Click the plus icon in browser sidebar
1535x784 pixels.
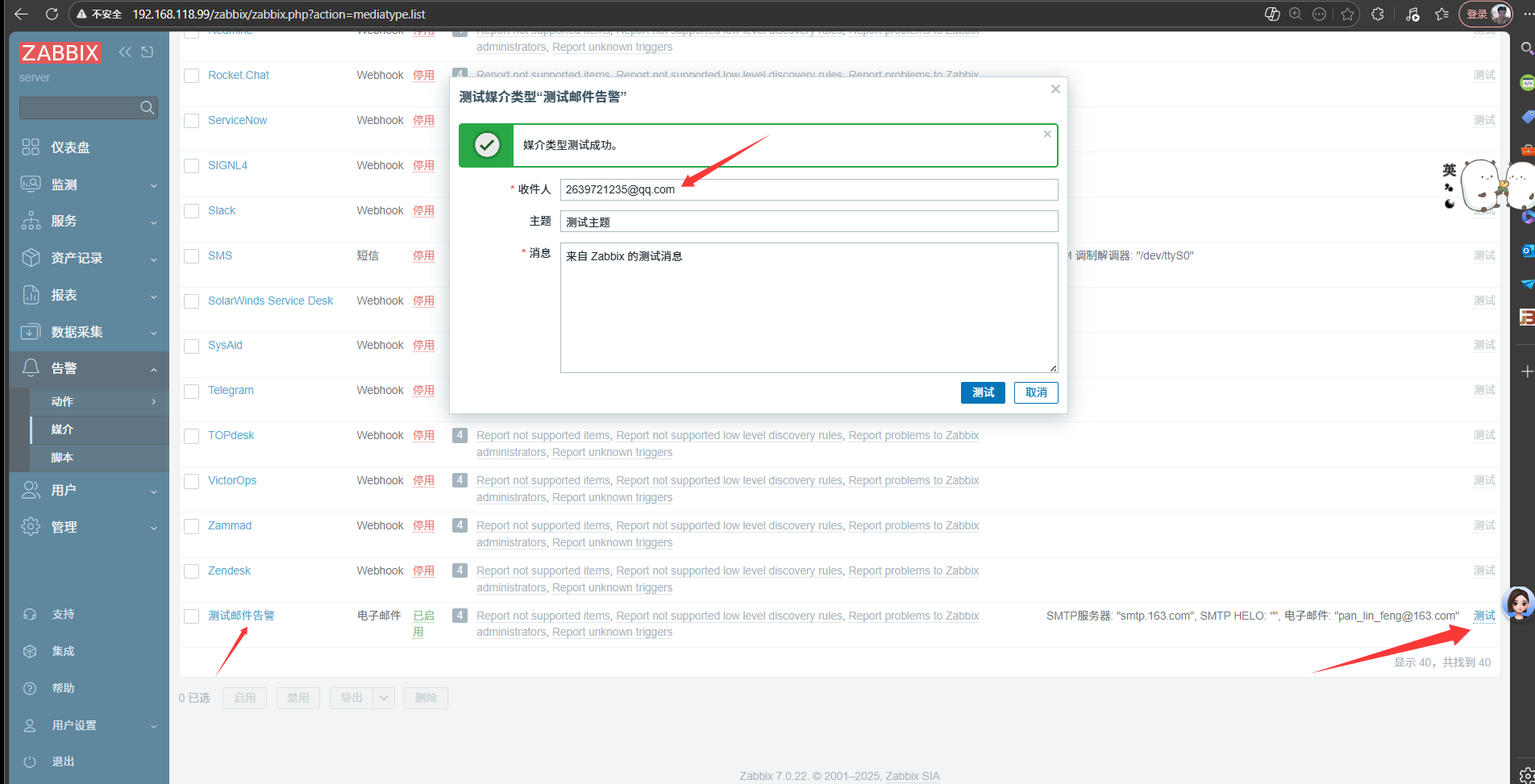tap(1526, 371)
